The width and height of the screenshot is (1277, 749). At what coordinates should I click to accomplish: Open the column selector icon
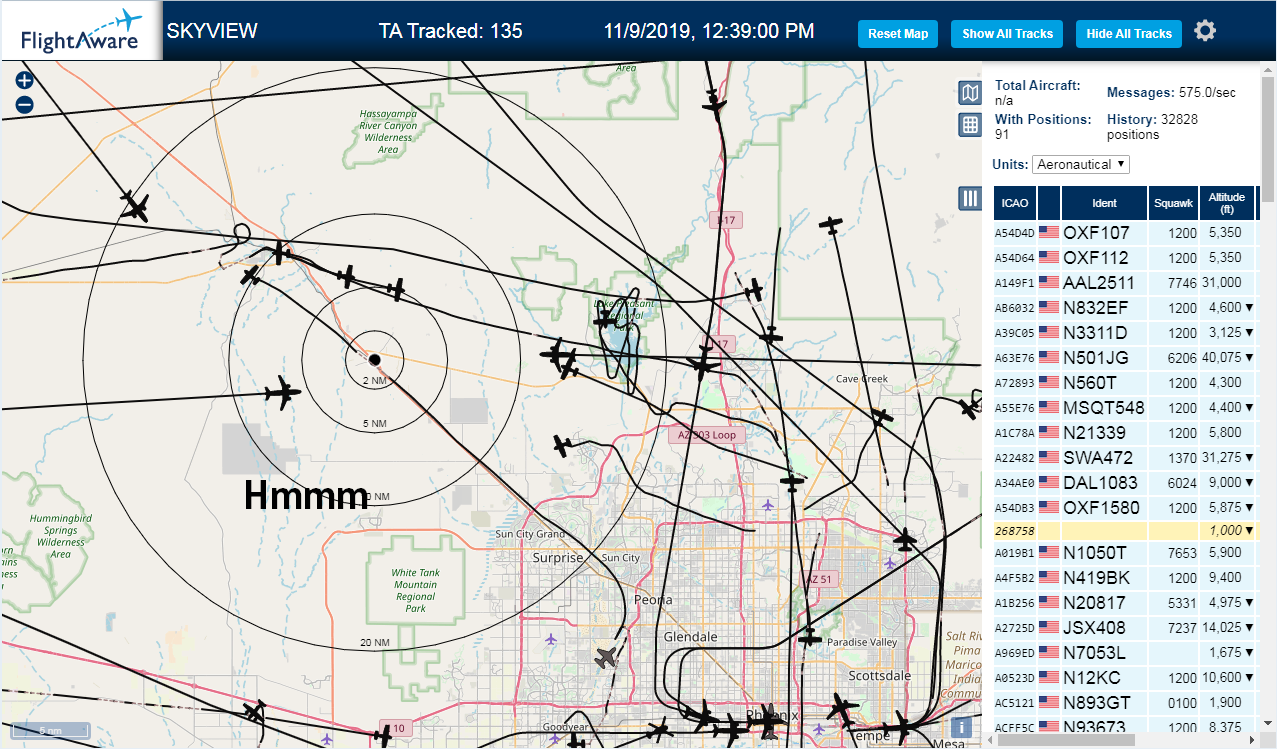[x=969, y=198]
